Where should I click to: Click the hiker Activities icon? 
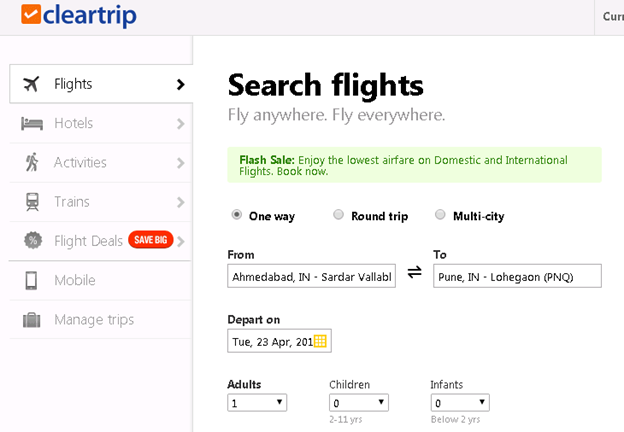tap(32, 162)
